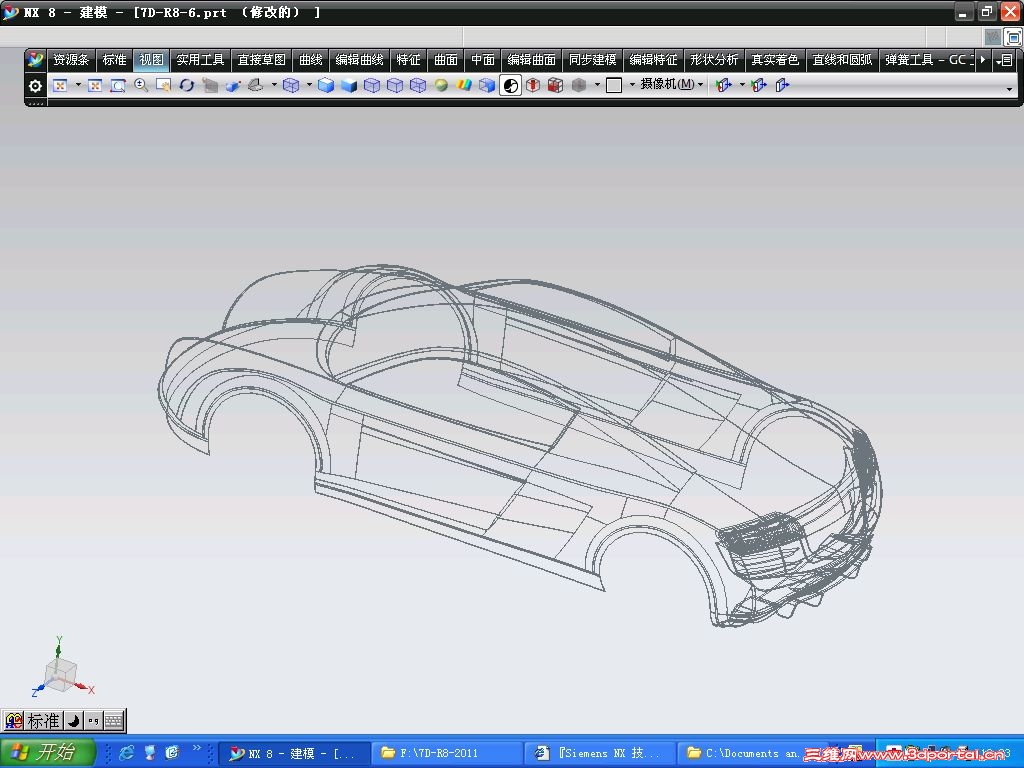Switch to Siemens NX 技 browser window
The width and height of the screenshot is (1024, 768).
[601, 754]
